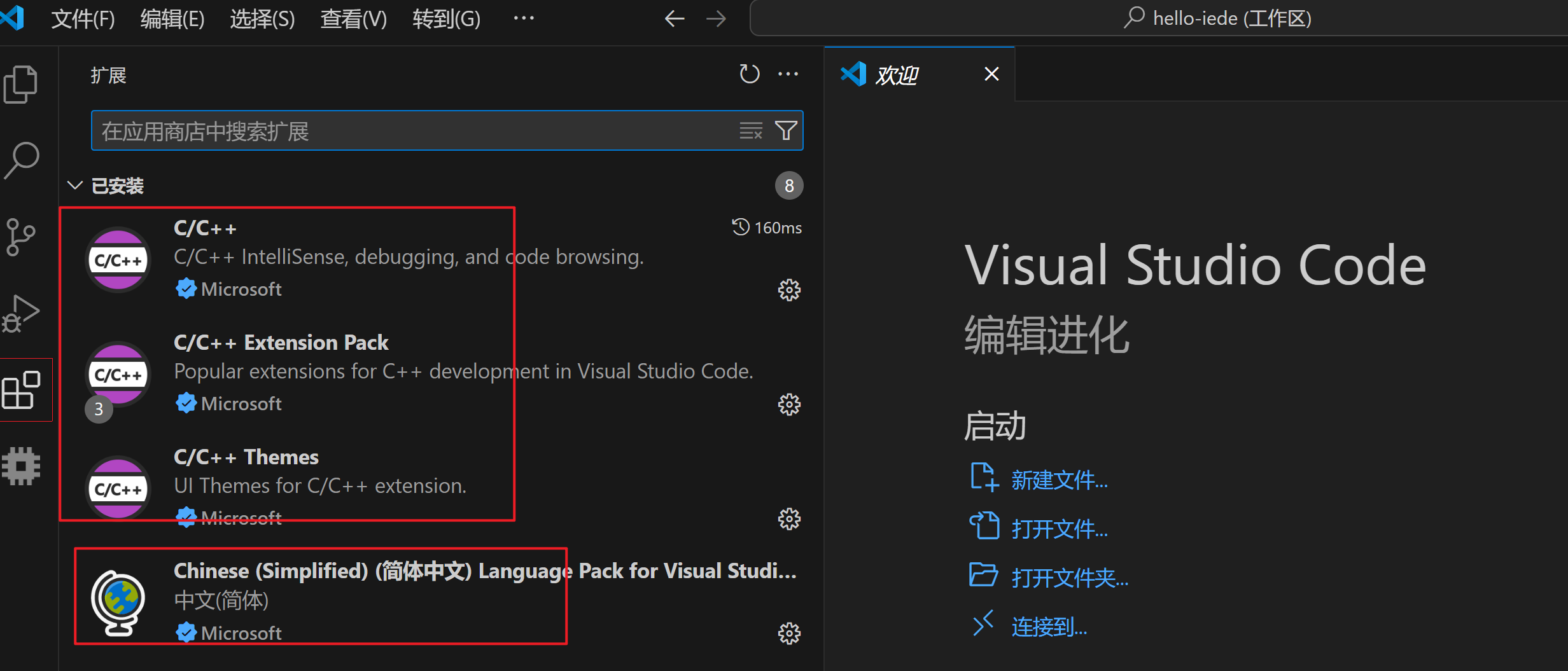Image resolution: width=1568 pixels, height=671 pixels.
Task: Close the 欢迎 tab
Action: [x=991, y=74]
